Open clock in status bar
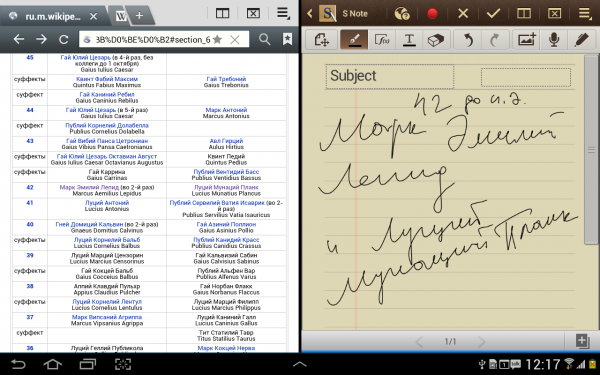The height and width of the screenshot is (375, 600). point(543,364)
